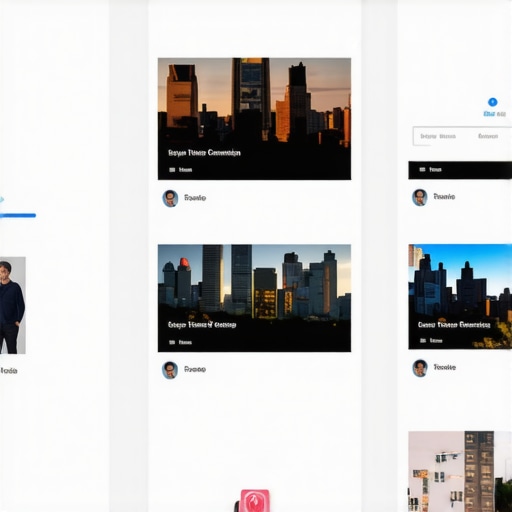This screenshot has width=512, height=512.
Task: Click small tag icon in the blue sky card caption
Action: tap(423, 341)
